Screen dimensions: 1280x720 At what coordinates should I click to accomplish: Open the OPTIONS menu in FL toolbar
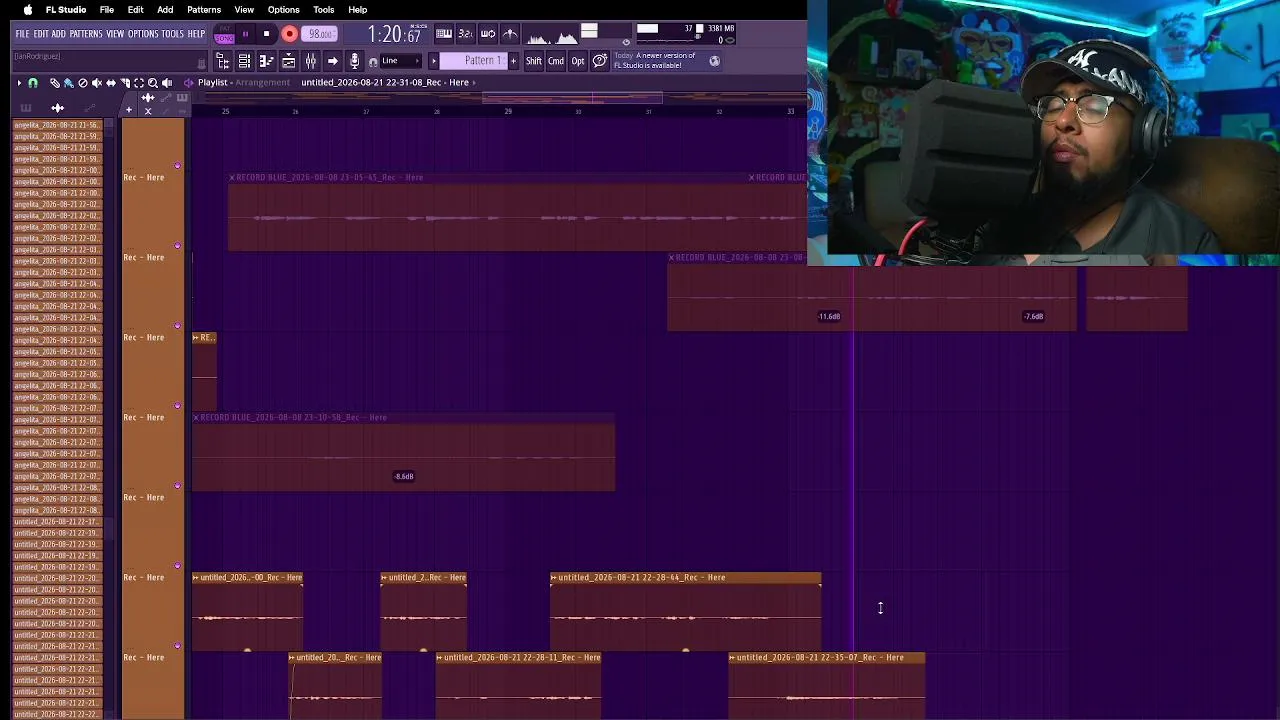click(x=143, y=34)
